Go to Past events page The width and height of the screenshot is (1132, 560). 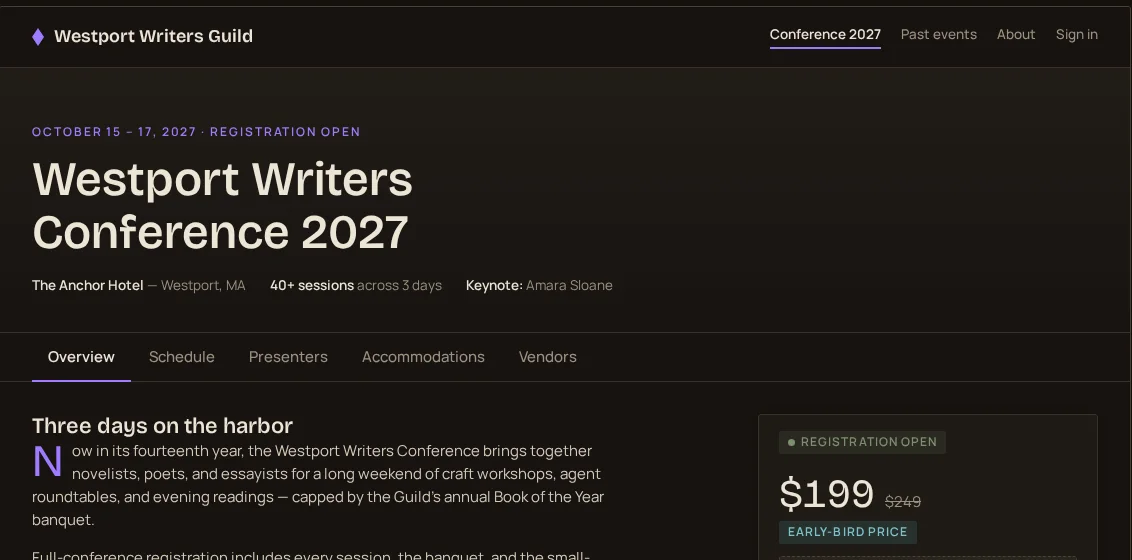[x=939, y=35]
